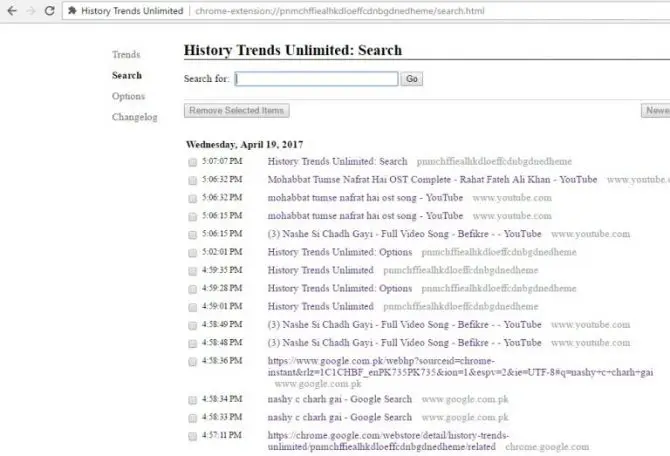
Task: Click the Go button
Action: point(411,79)
